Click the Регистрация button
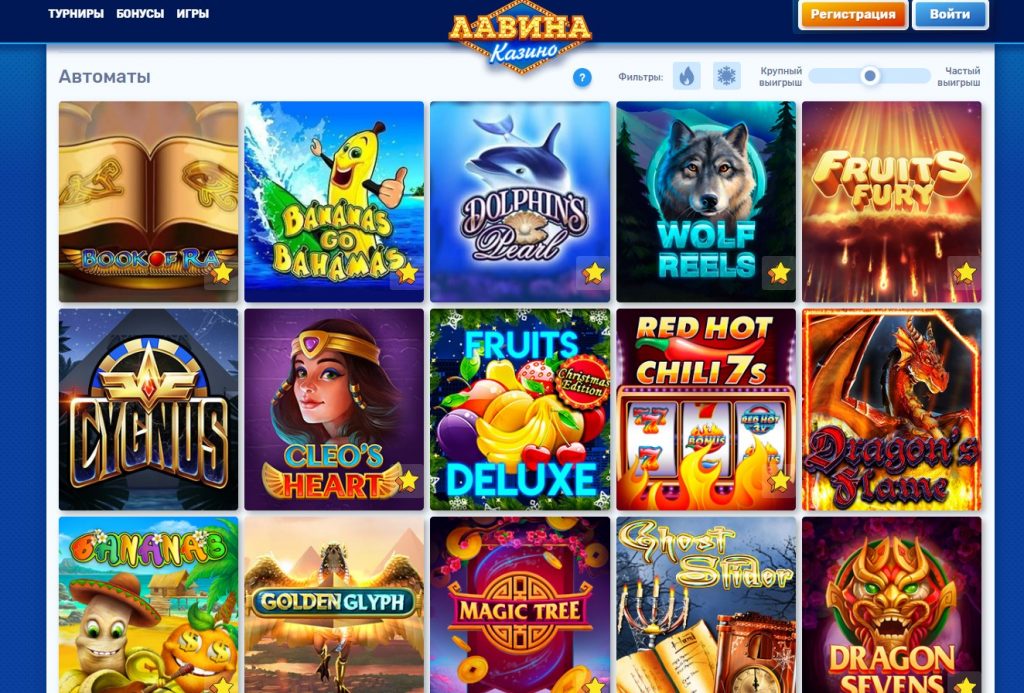This screenshot has width=1024, height=693. 853,14
